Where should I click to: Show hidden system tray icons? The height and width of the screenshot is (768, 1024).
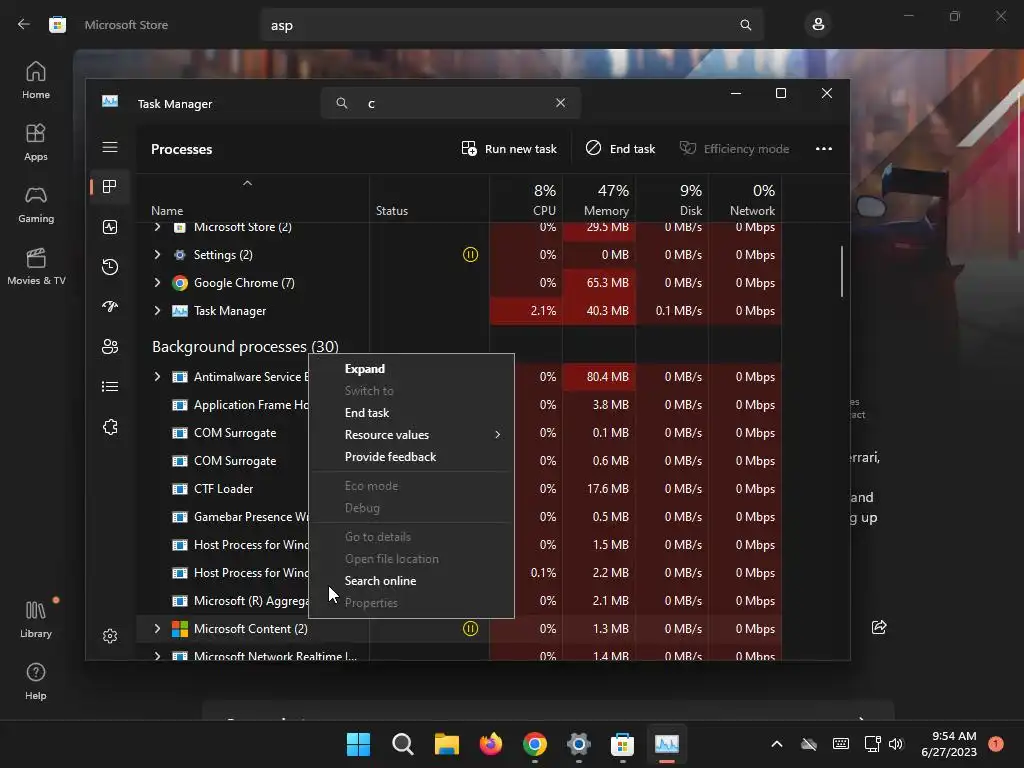pos(776,744)
